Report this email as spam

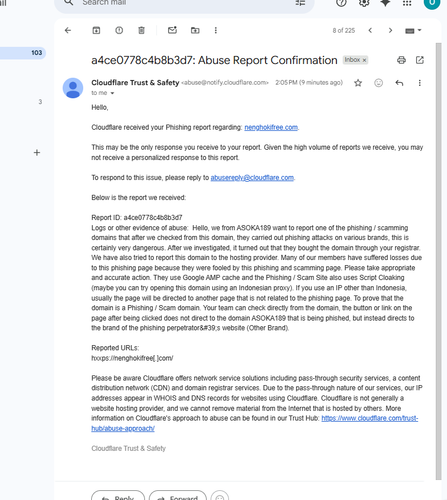119,30
